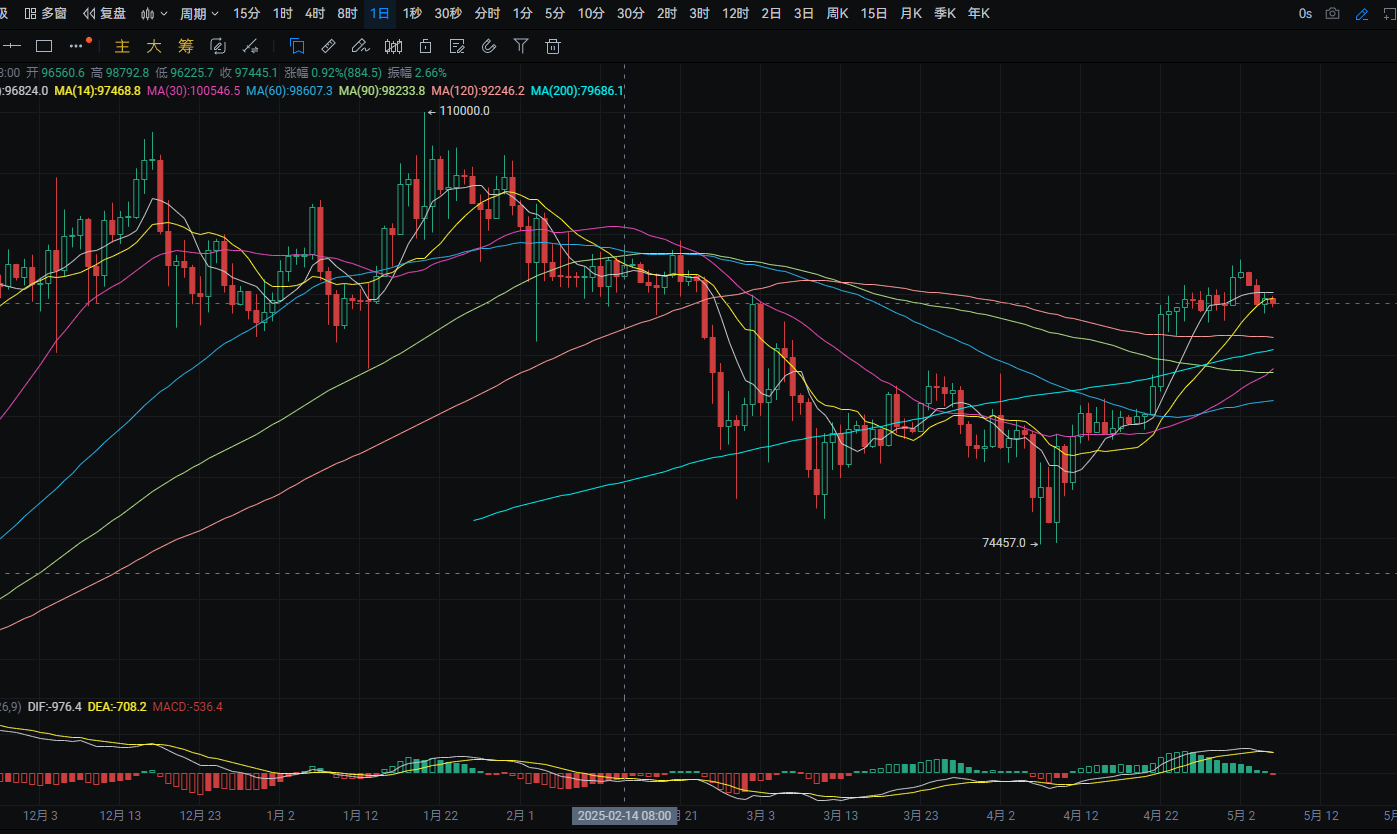The width and height of the screenshot is (1397, 834).
Task: Switch to the 4时 timeframe
Action: pos(315,13)
